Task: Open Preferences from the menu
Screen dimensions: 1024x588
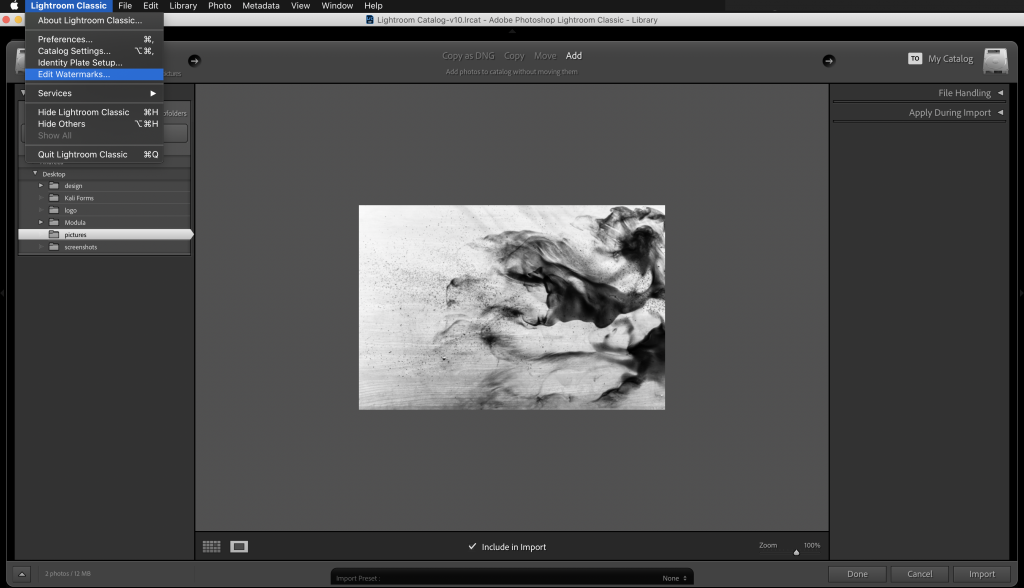Action: pos(94,39)
